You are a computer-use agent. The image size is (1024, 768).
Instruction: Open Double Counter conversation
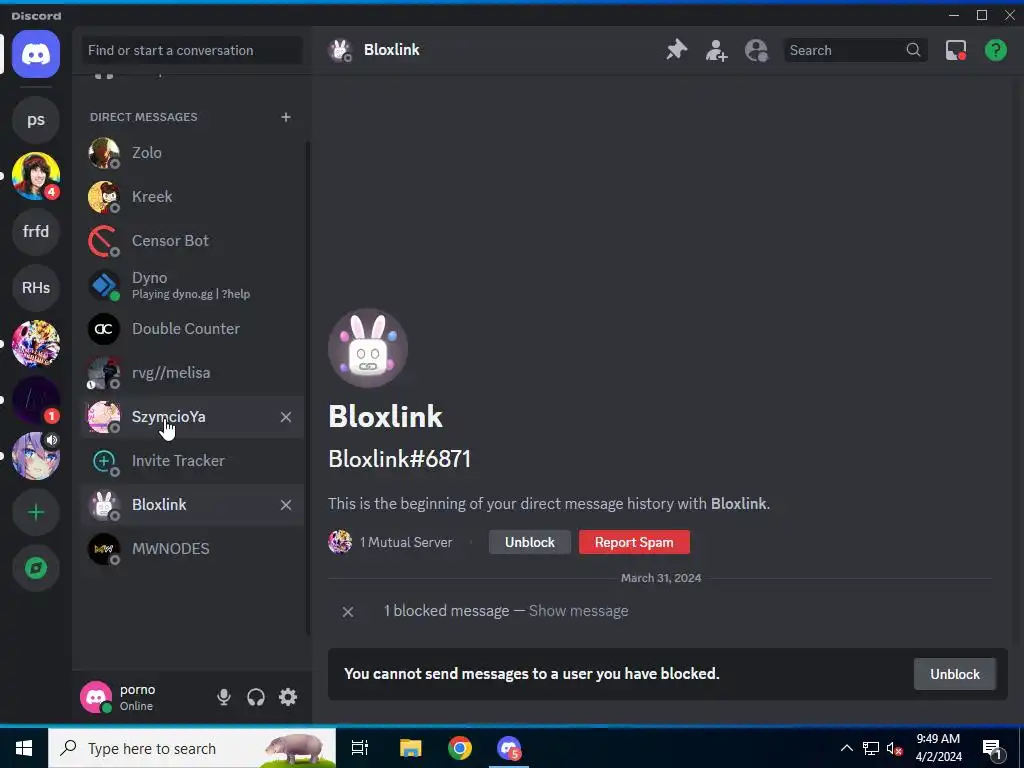coord(192,328)
